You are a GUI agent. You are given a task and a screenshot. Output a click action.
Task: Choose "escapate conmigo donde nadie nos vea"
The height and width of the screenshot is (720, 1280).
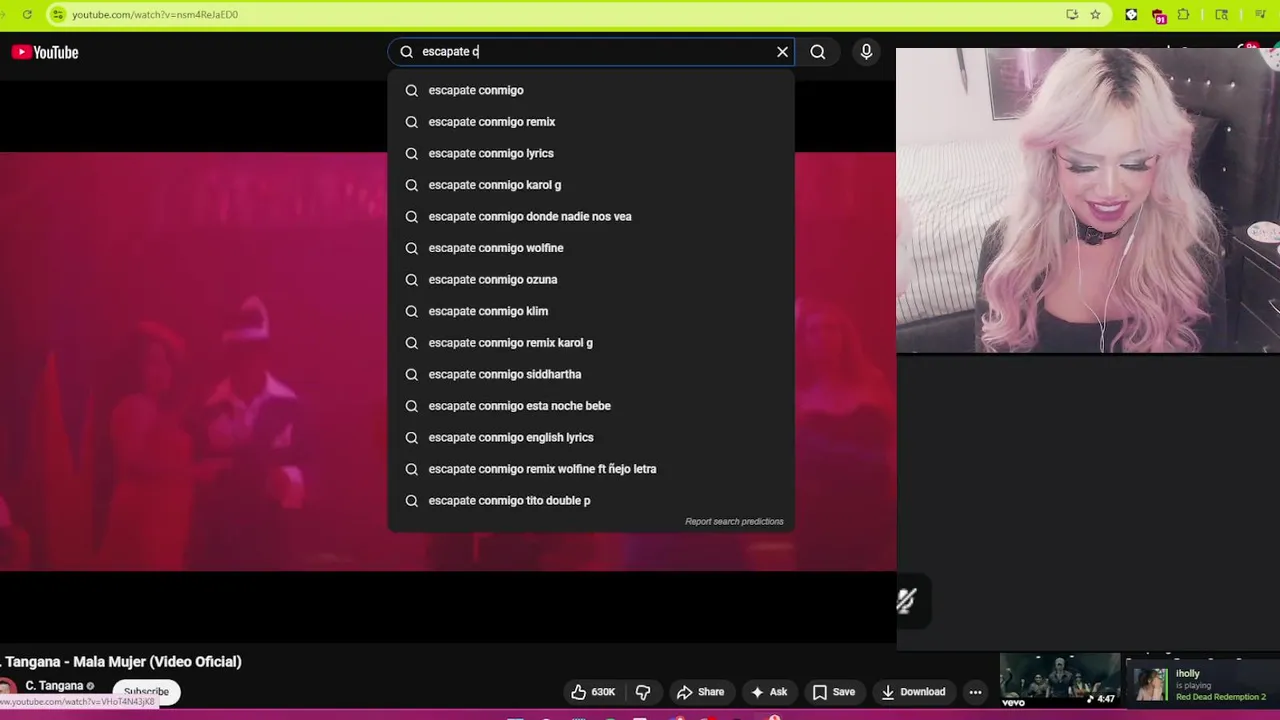pyautogui.click(x=591, y=216)
